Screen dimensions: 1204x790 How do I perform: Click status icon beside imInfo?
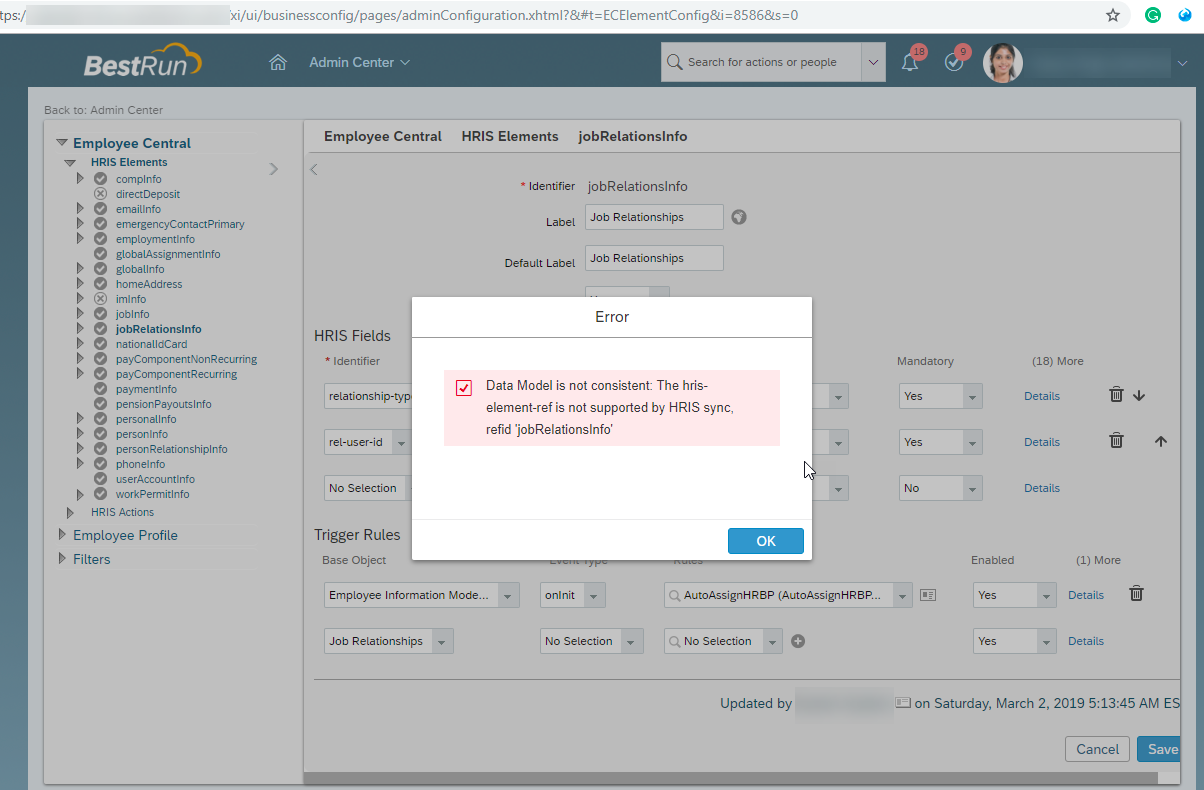pyautogui.click(x=100, y=299)
